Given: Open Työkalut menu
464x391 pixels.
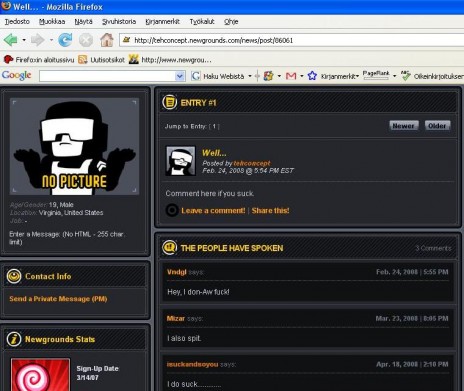Looking at the screenshot, I should [202, 22].
